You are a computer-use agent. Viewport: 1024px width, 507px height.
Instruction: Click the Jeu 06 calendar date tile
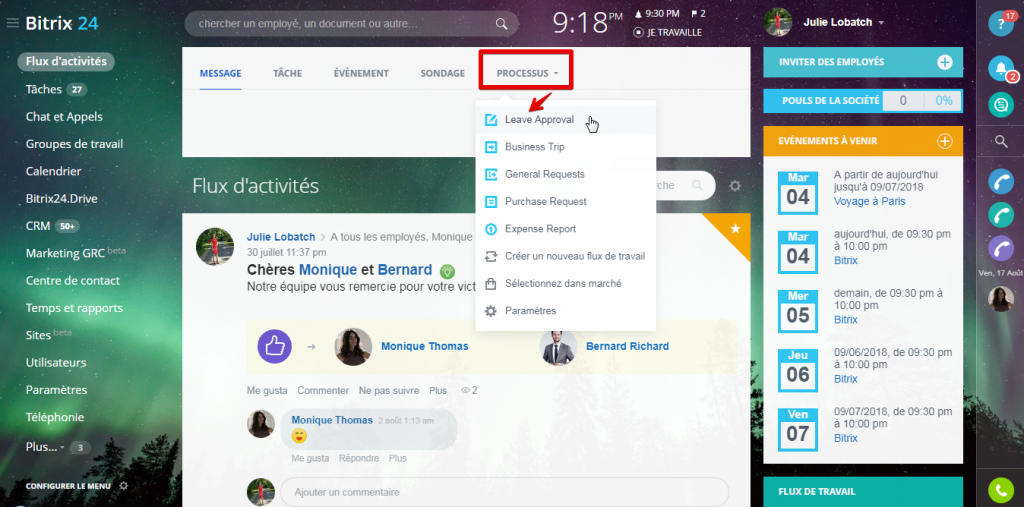click(x=798, y=369)
